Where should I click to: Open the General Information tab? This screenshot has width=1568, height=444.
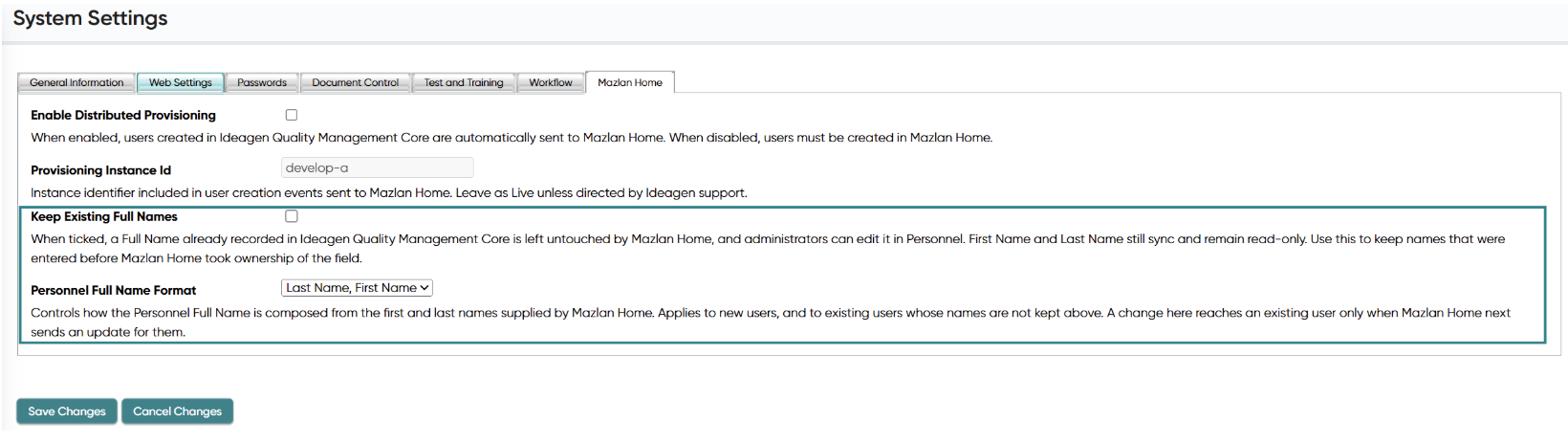(x=76, y=82)
